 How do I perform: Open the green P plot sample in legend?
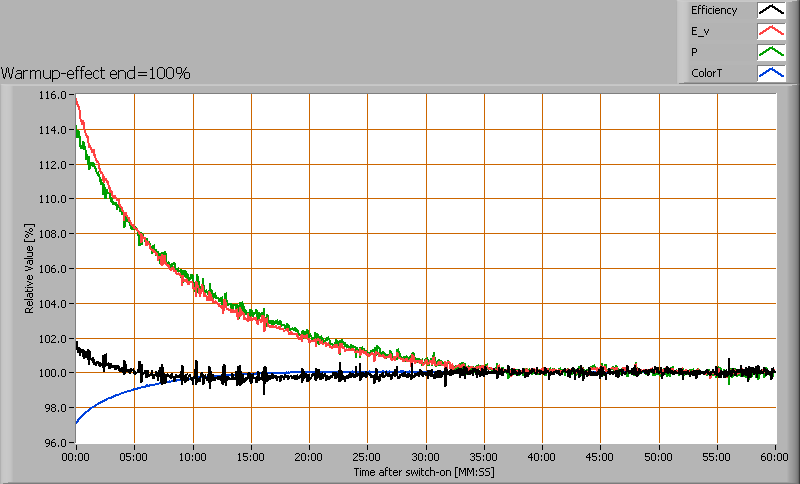click(770, 53)
